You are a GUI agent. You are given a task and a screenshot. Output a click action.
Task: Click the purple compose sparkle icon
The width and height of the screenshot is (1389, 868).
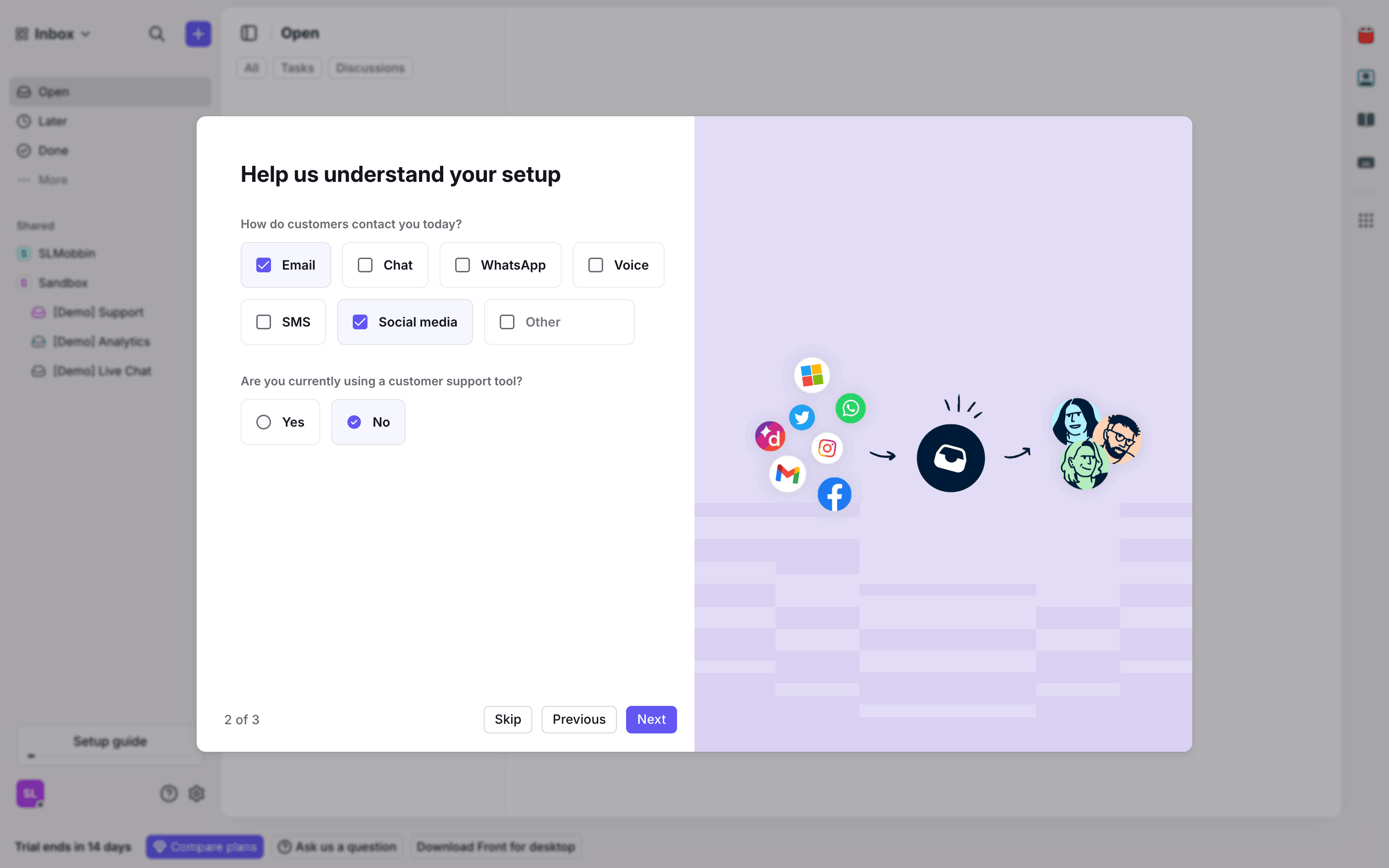click(x=198, y=34)
